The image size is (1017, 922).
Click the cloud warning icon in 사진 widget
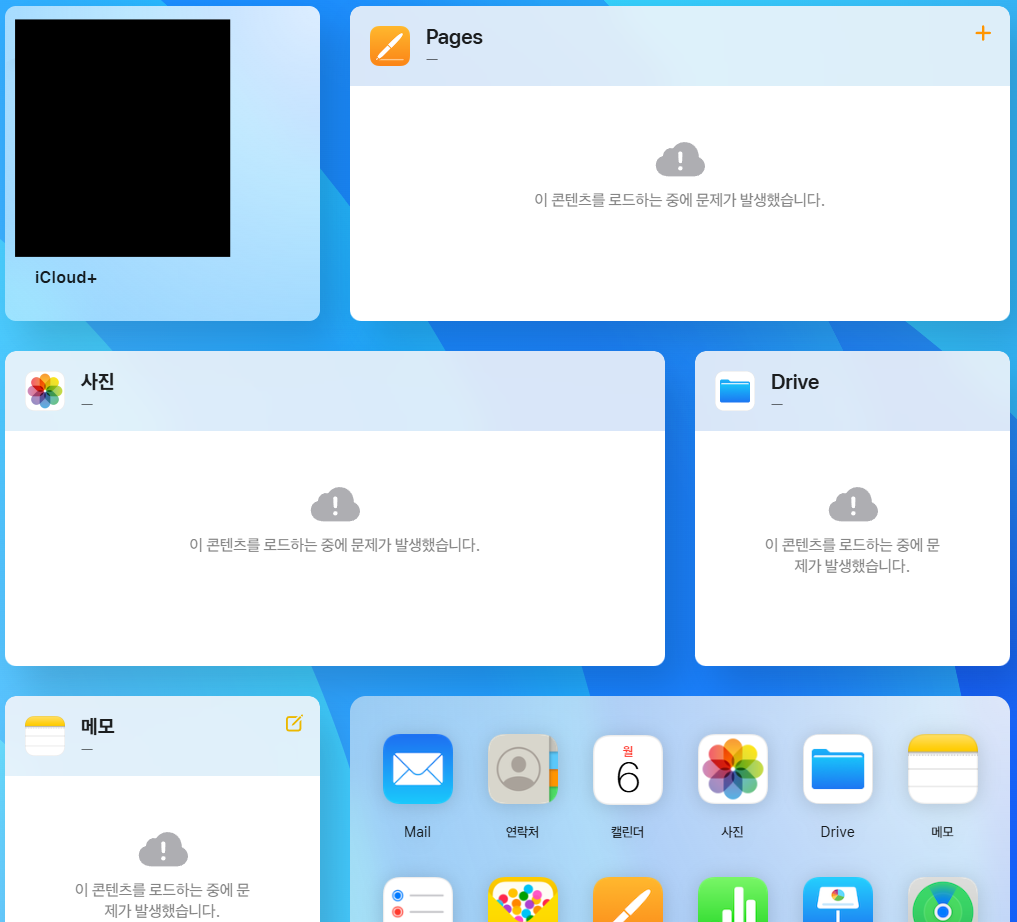point(335,504)
